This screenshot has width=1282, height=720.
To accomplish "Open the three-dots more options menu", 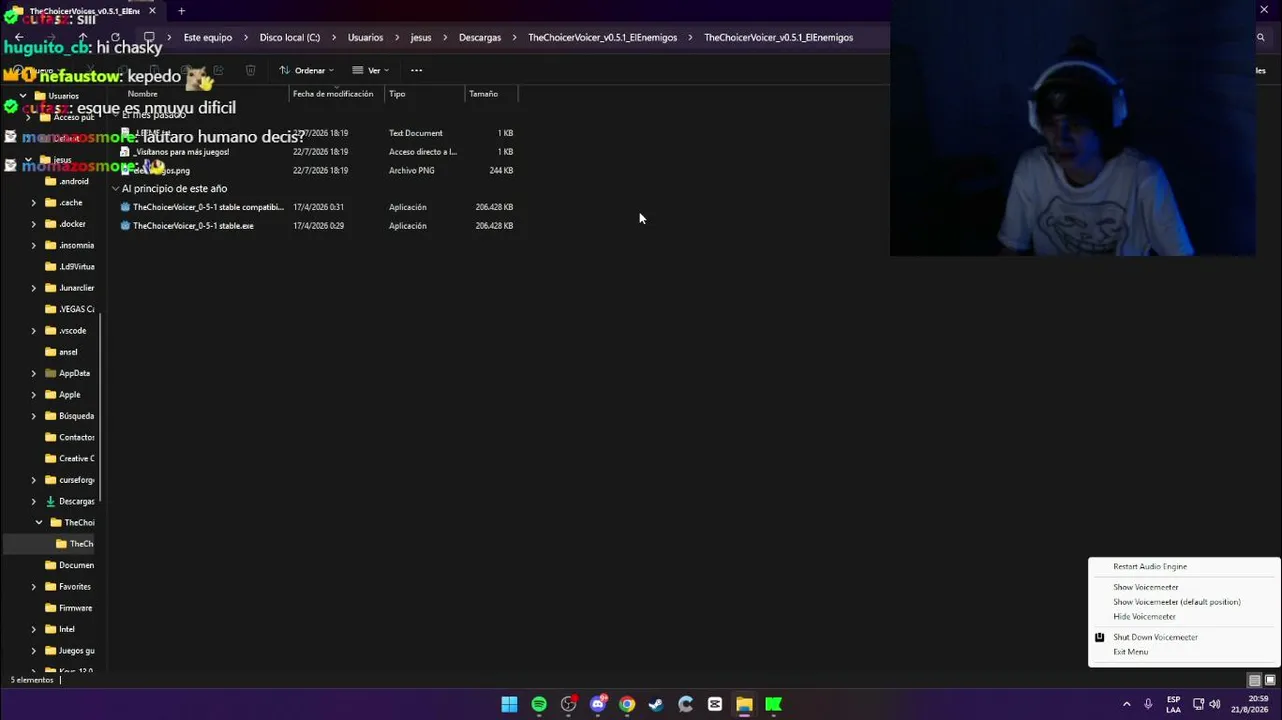I will [x=416, y=70].
